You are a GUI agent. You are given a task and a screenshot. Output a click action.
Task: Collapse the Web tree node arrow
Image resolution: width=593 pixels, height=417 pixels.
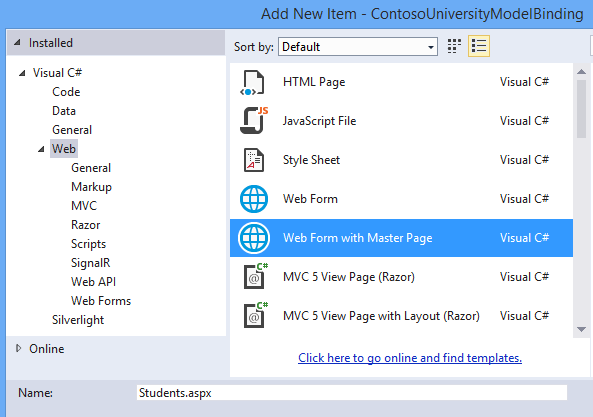tap(41, 149)
